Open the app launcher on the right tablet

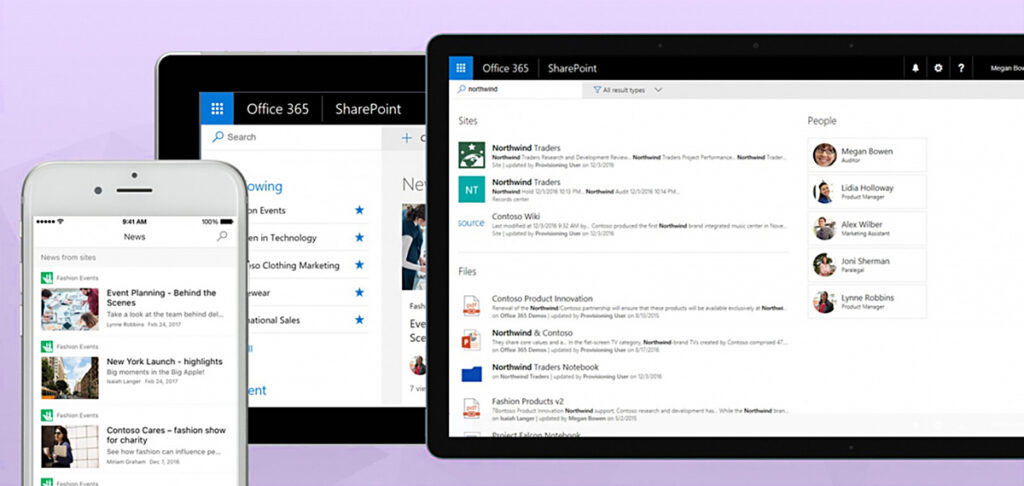[x=460, y=68]
